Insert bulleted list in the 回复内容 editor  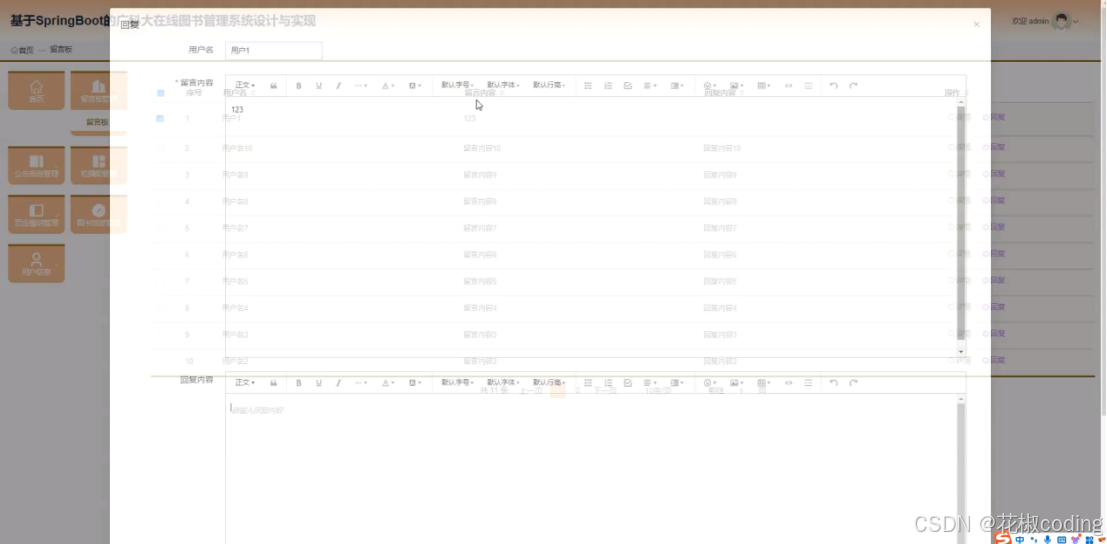point(588,382)
